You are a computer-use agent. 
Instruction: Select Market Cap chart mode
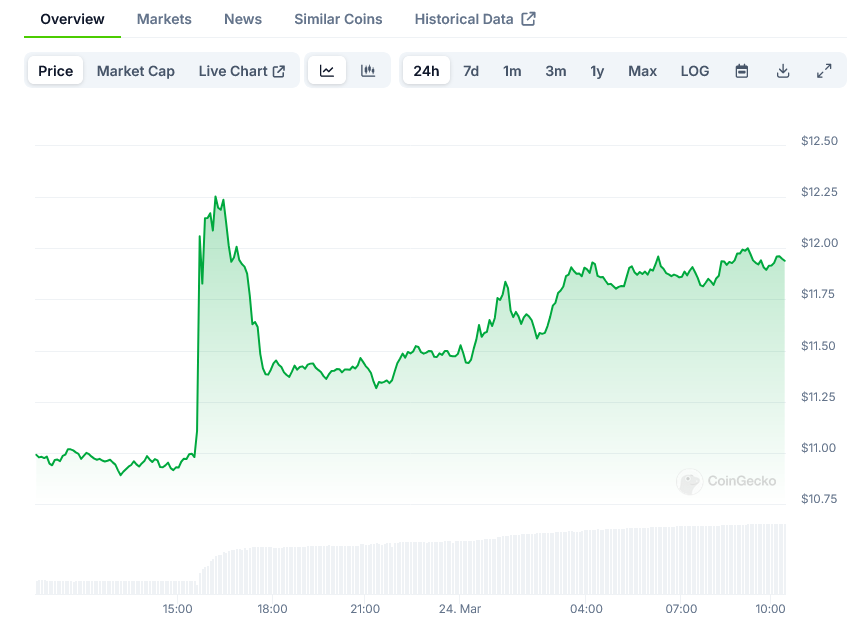pyautogui.click(x=136, y=71)
